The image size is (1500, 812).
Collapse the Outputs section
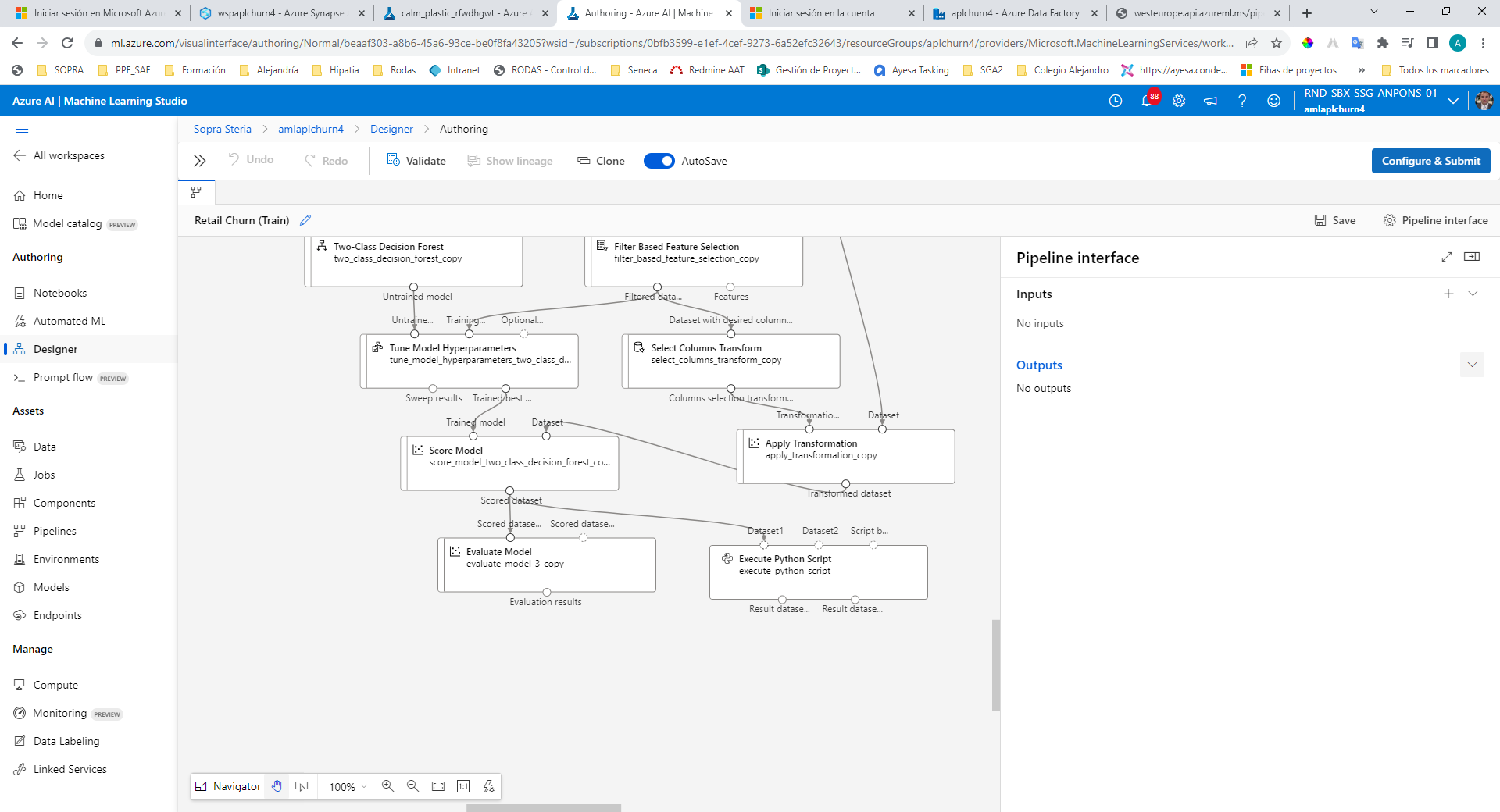pyautogui.click(x=1472, y=365)
